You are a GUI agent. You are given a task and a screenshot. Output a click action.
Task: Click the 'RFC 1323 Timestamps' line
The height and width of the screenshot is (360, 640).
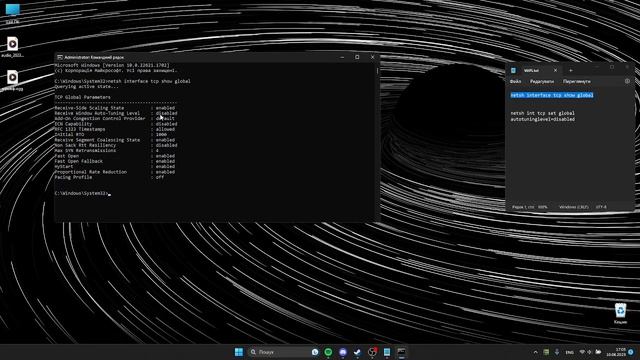[x=115, y=129]
